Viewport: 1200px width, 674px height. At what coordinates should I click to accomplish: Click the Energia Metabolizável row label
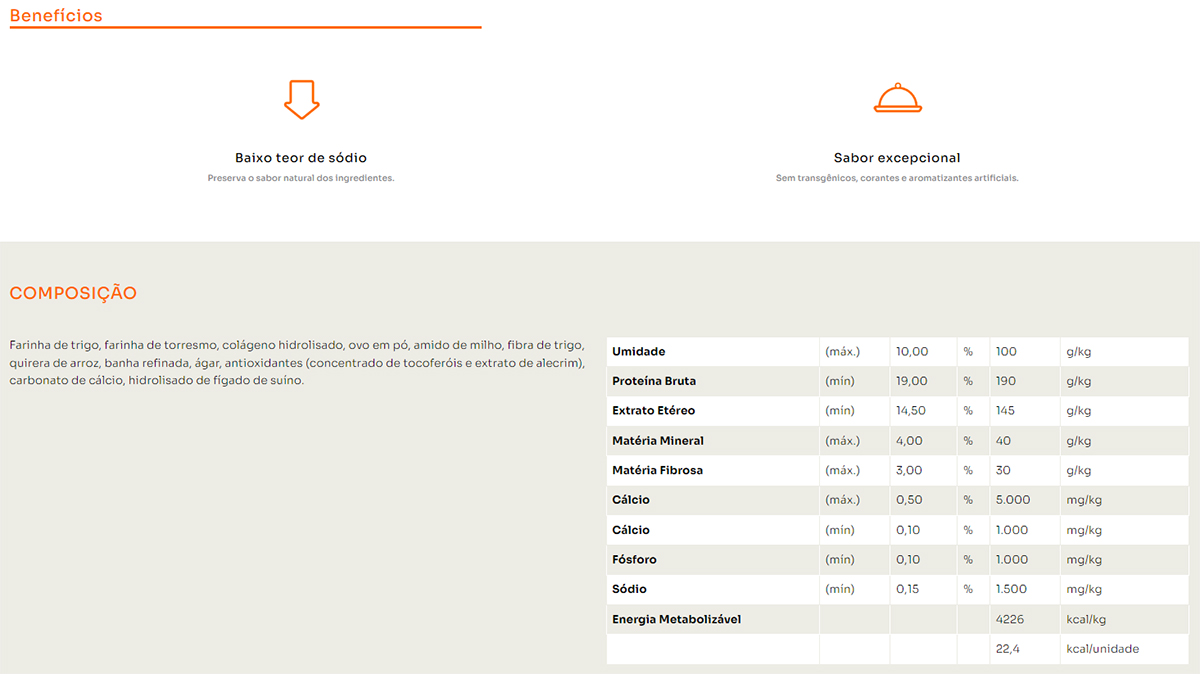tap(676, 619)
